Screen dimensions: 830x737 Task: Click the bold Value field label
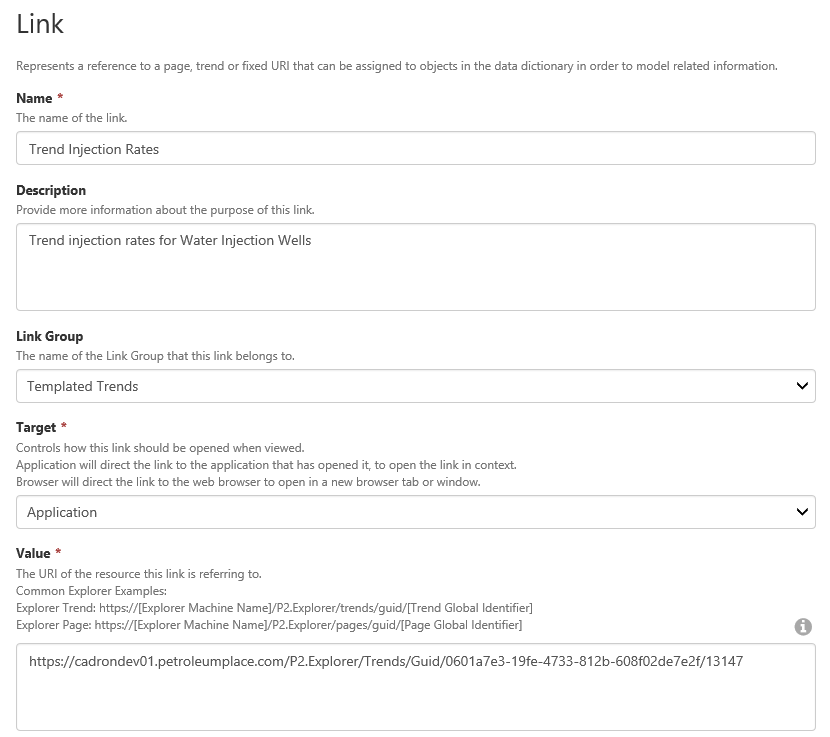[33, 553]
